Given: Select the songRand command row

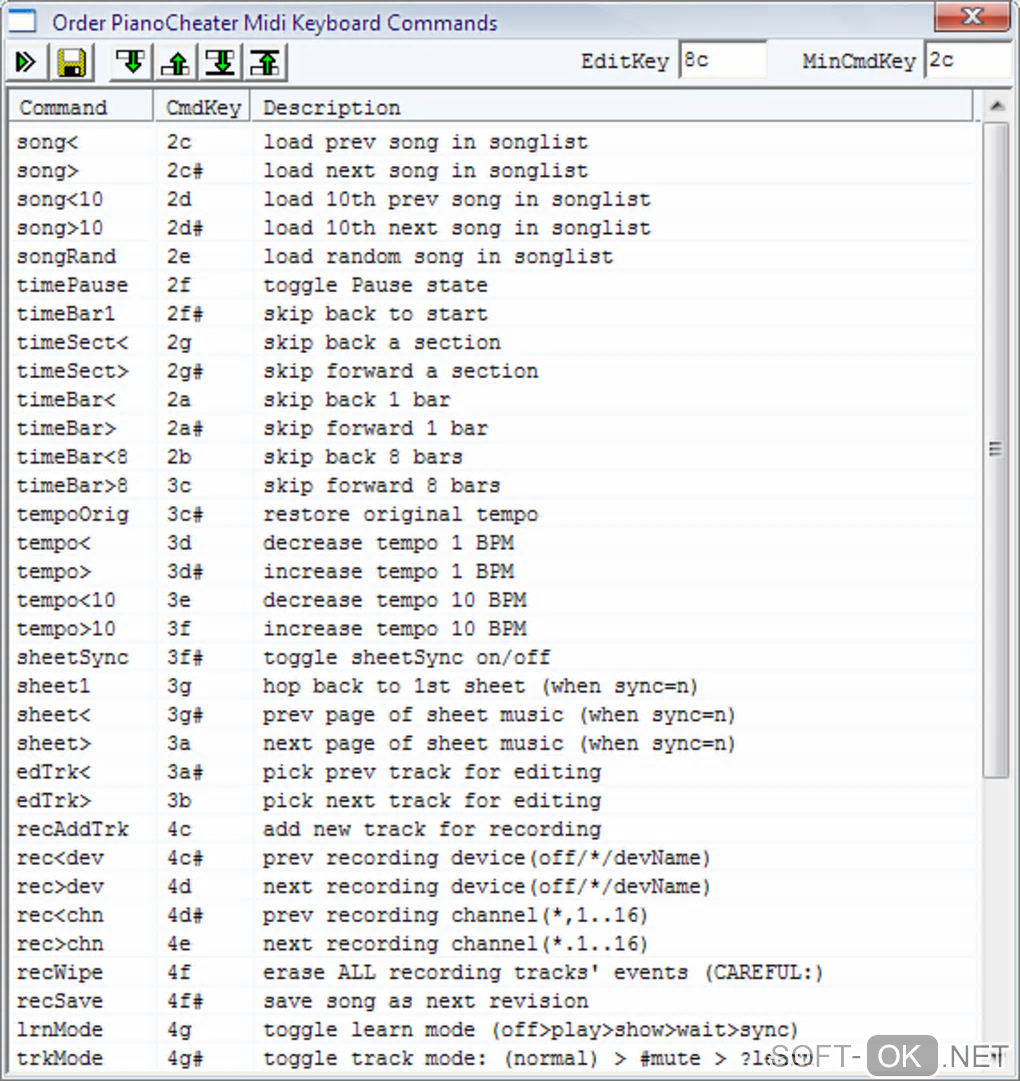Looking at the screenshot, I should (x=495, y=256).
